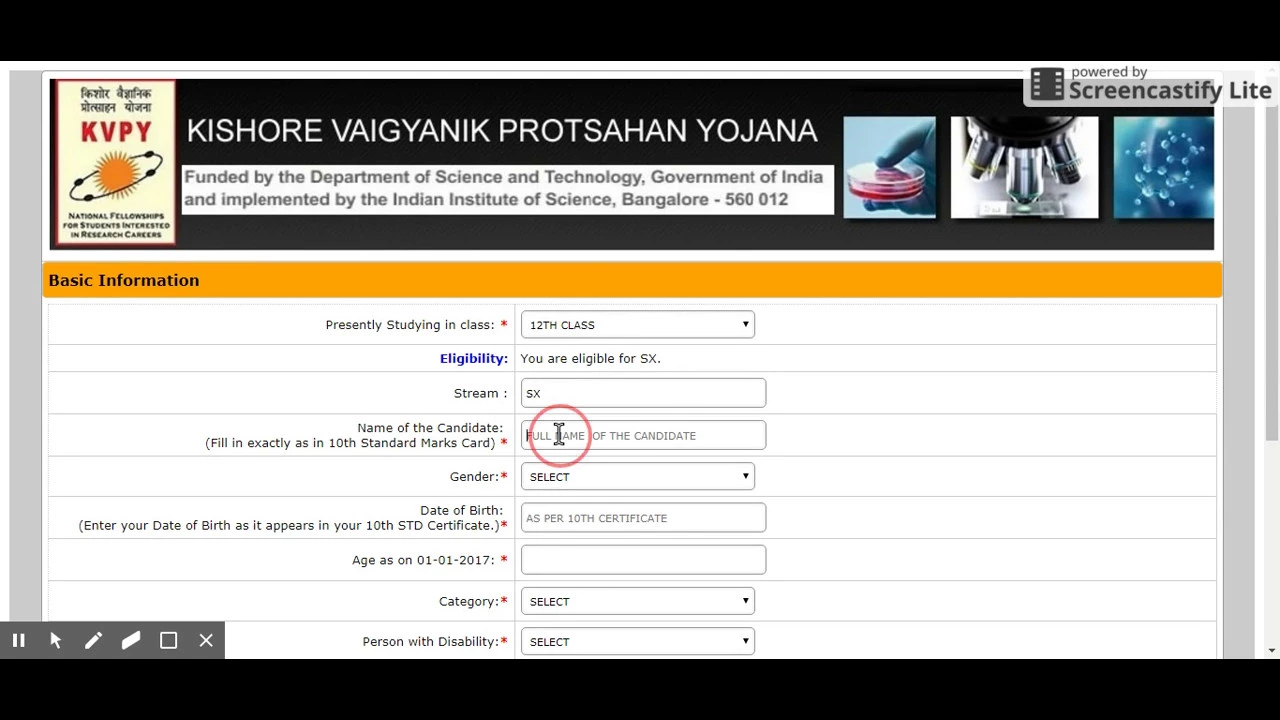Click the "Person with Disability:" label
Screen dimensions: 1280x720
pos(431,642)
